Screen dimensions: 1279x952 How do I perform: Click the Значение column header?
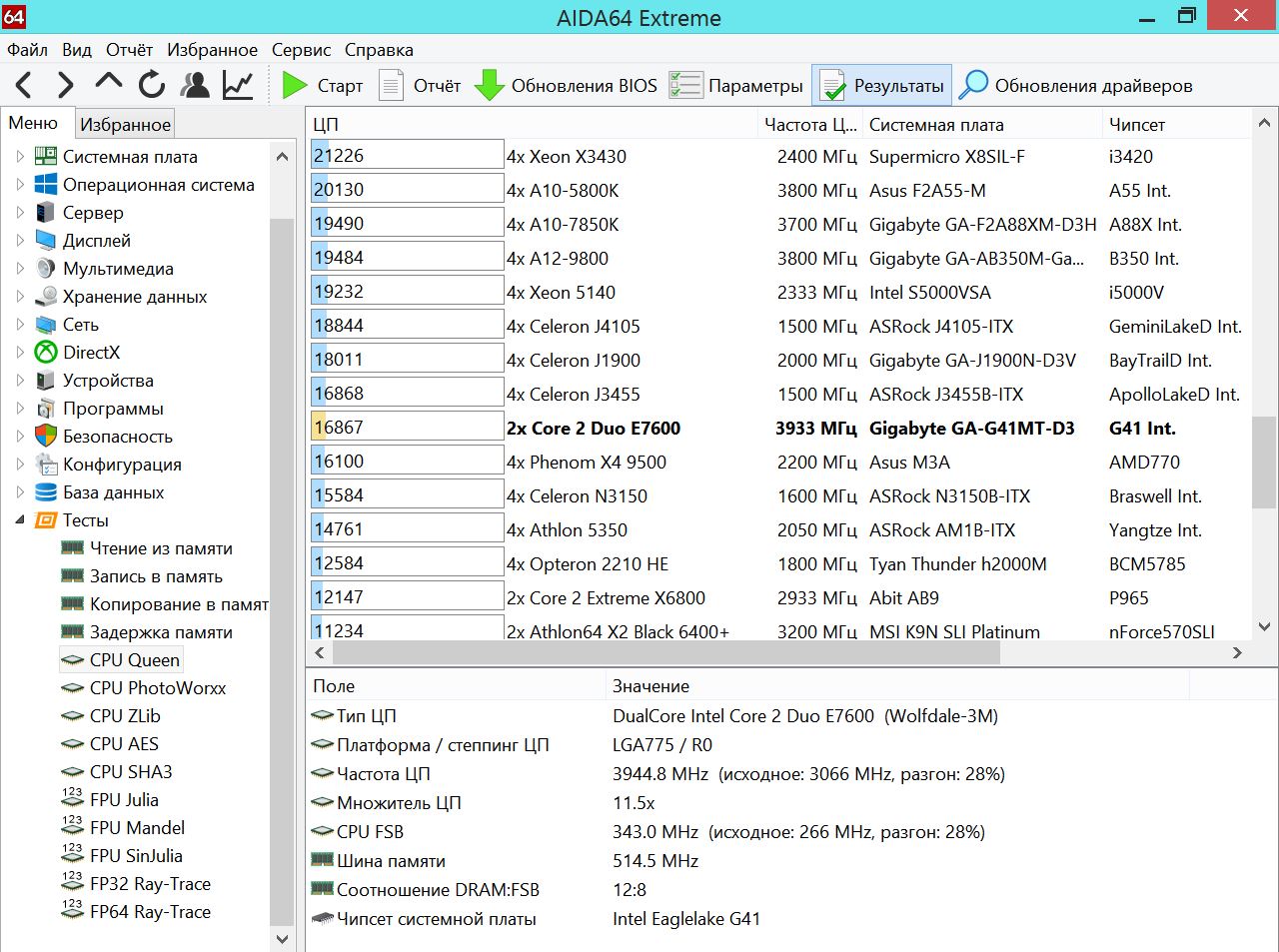tap(897, 686)
